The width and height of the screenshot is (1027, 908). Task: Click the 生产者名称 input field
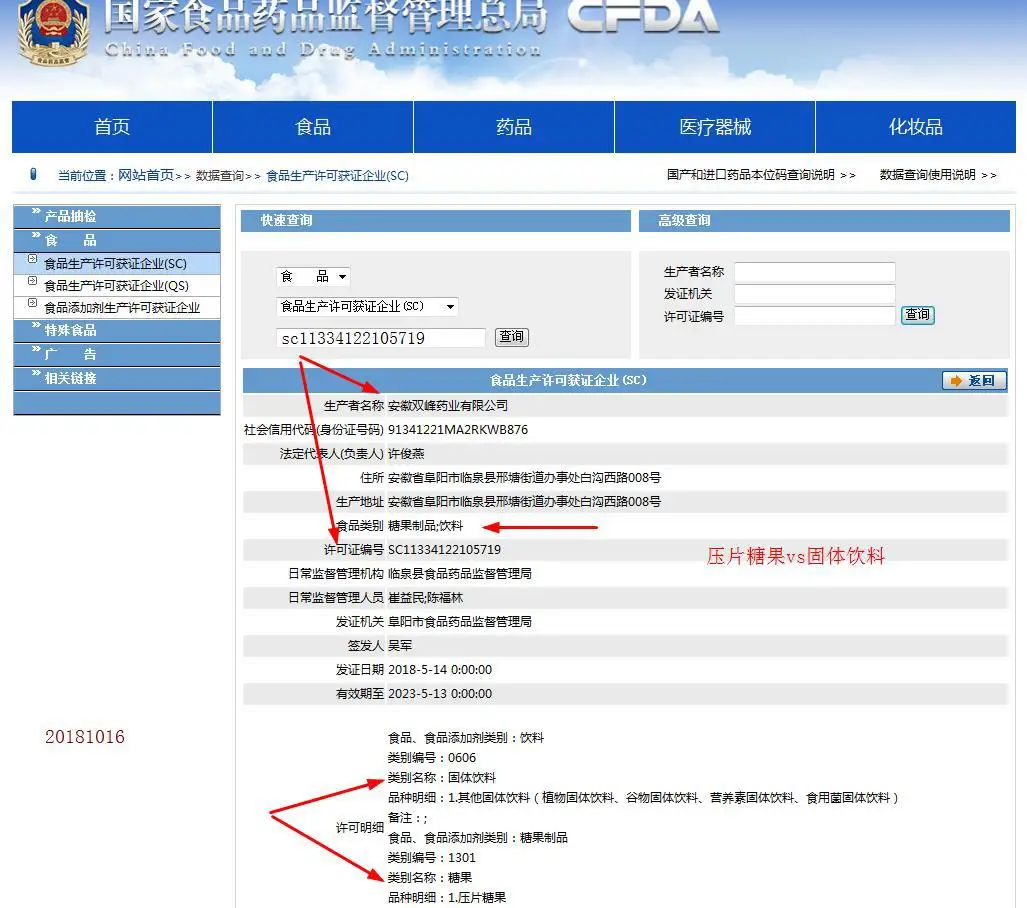click(815, 272)
